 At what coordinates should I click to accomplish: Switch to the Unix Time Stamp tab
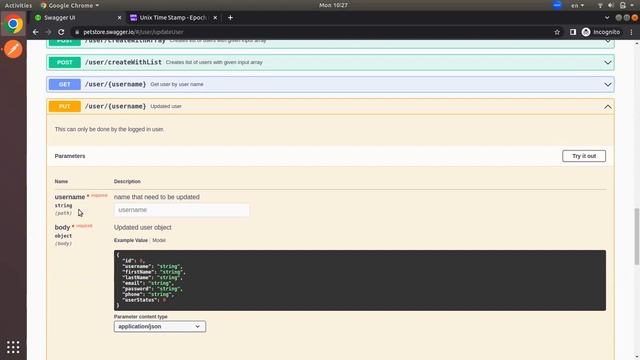pos(173,18)
